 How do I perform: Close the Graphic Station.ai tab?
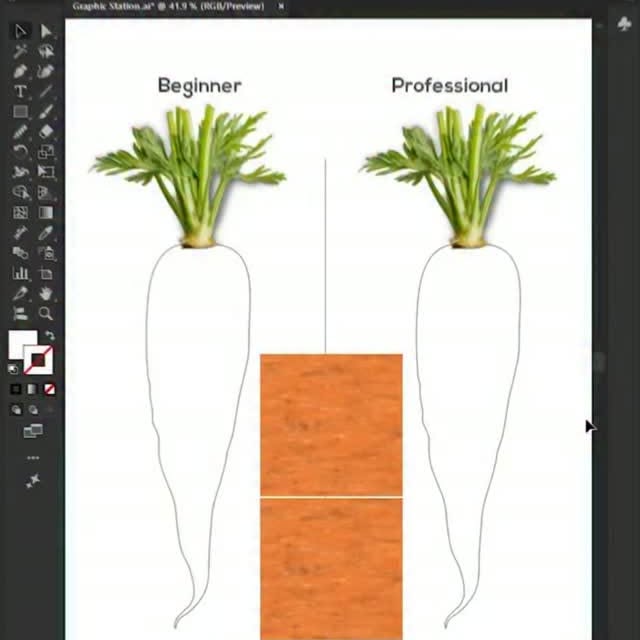pyautogui.click(x=281, y=7)
